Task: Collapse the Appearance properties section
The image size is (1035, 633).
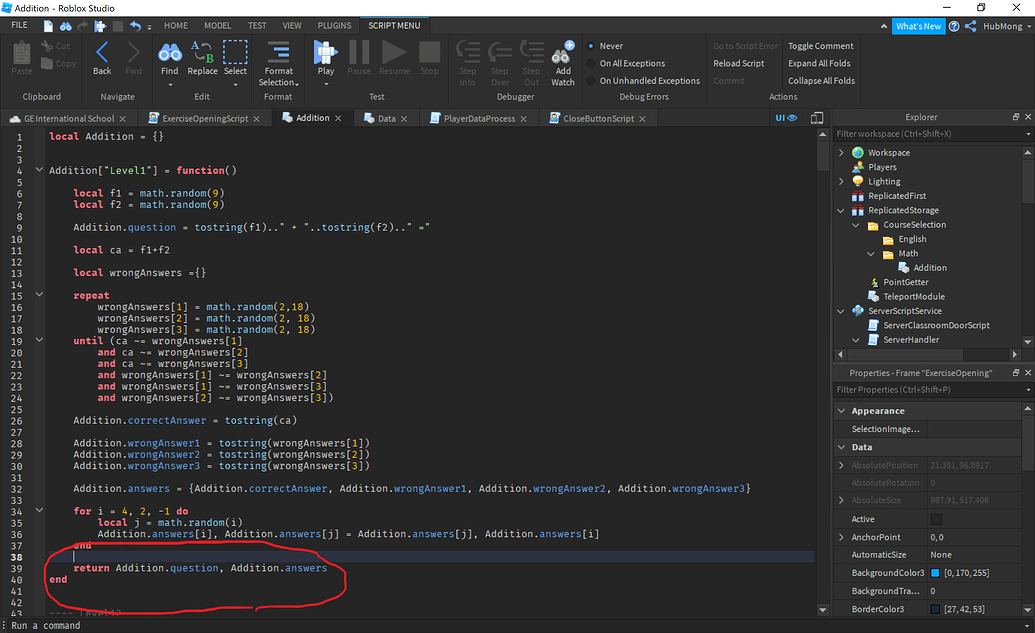Action: coord(842,411)
